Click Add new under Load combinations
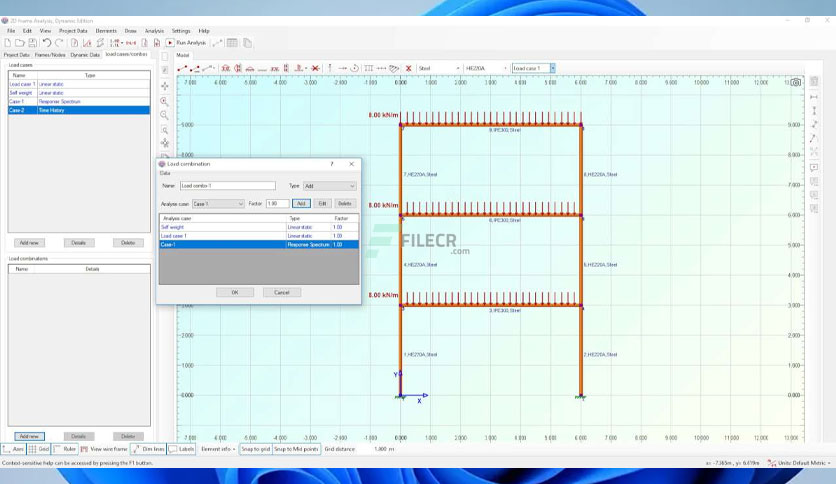 click(x=29, y=437)
